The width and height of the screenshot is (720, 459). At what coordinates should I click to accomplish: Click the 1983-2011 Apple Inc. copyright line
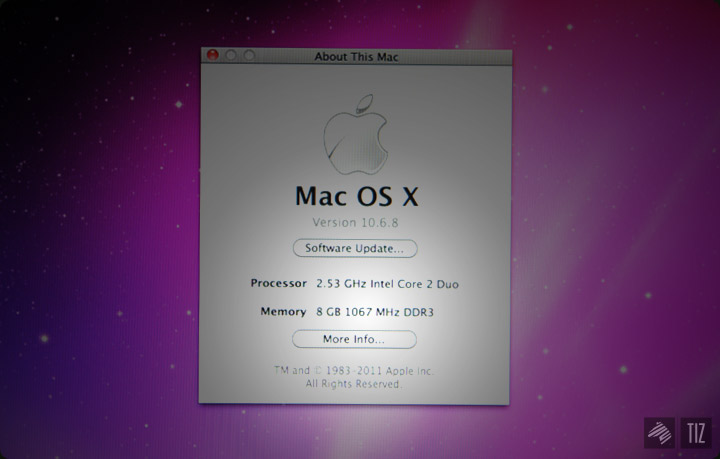tap(355, 370)
